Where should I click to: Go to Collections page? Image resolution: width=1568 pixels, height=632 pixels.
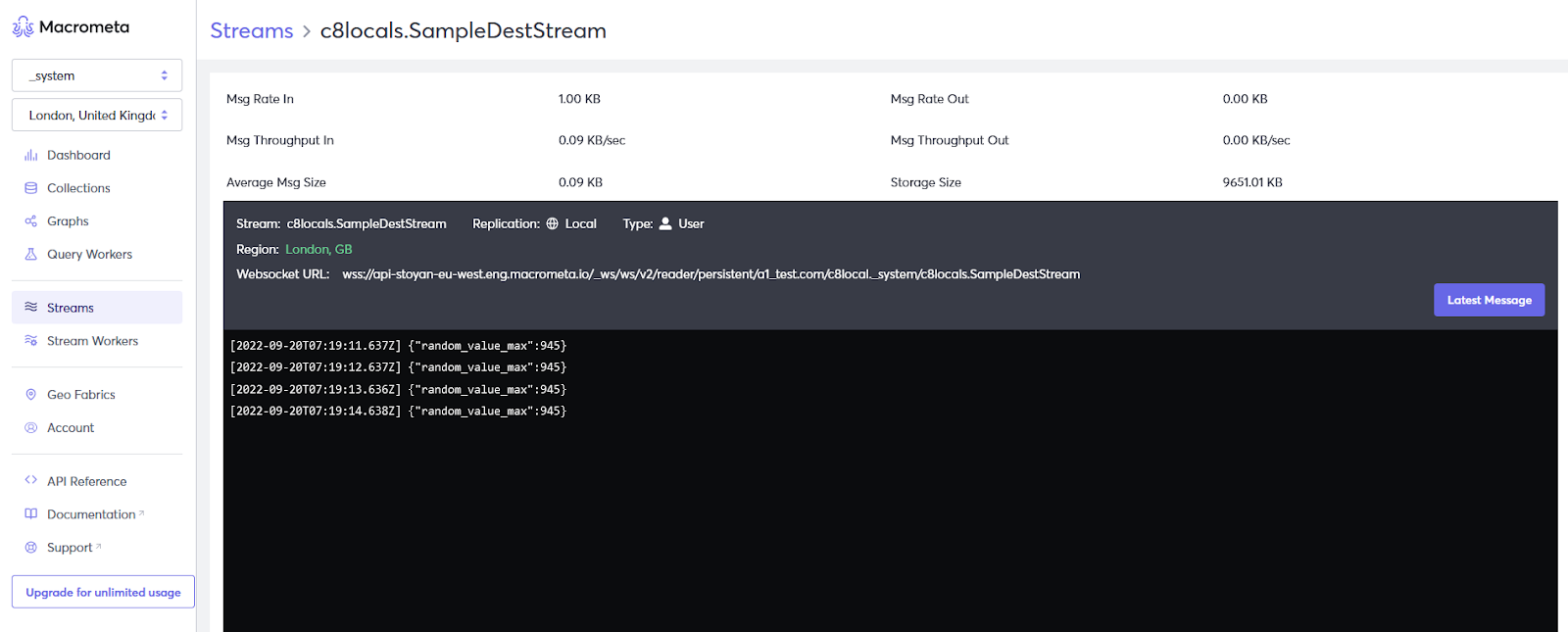(x=78, y=188)
